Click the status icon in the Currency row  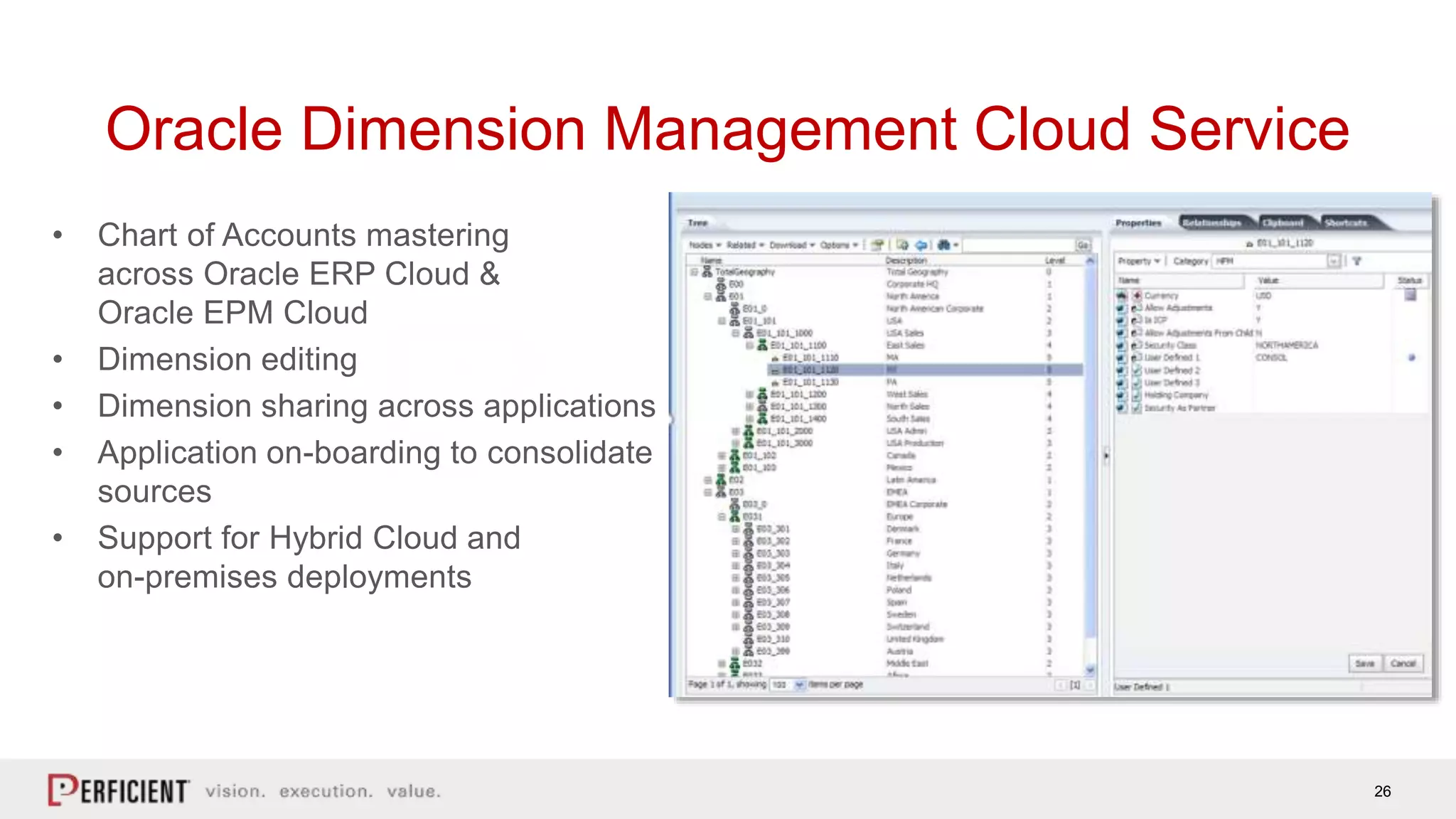coord(1410,295)
